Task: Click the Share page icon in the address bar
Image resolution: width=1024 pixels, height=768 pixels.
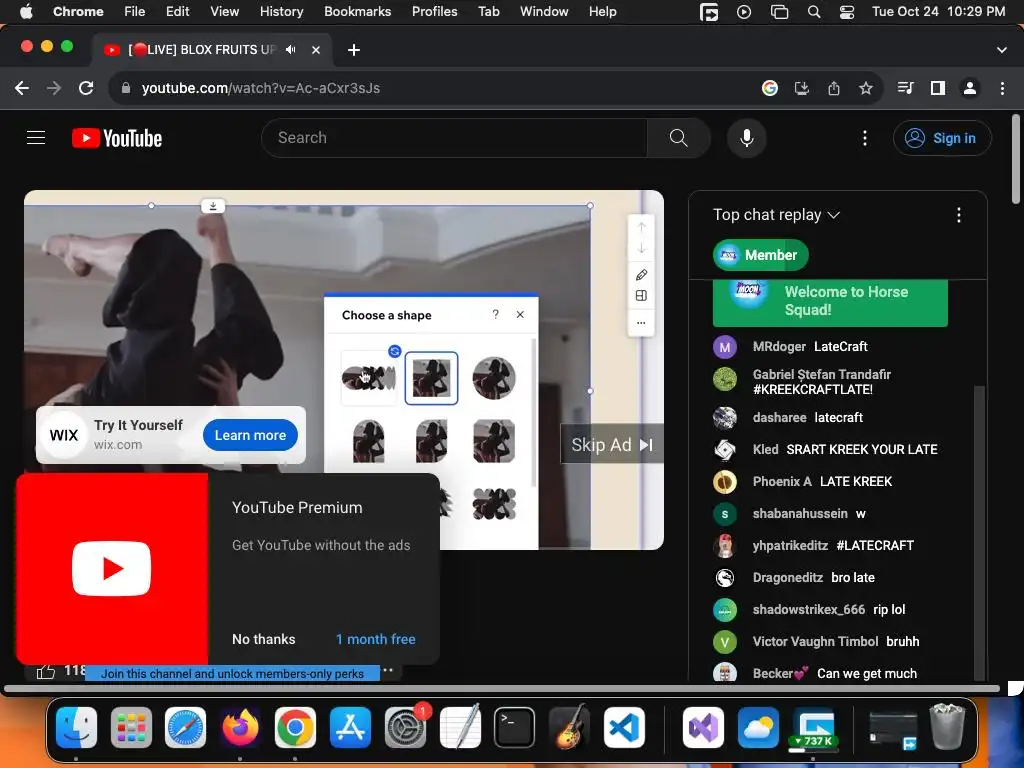Action: pos(834,88)
